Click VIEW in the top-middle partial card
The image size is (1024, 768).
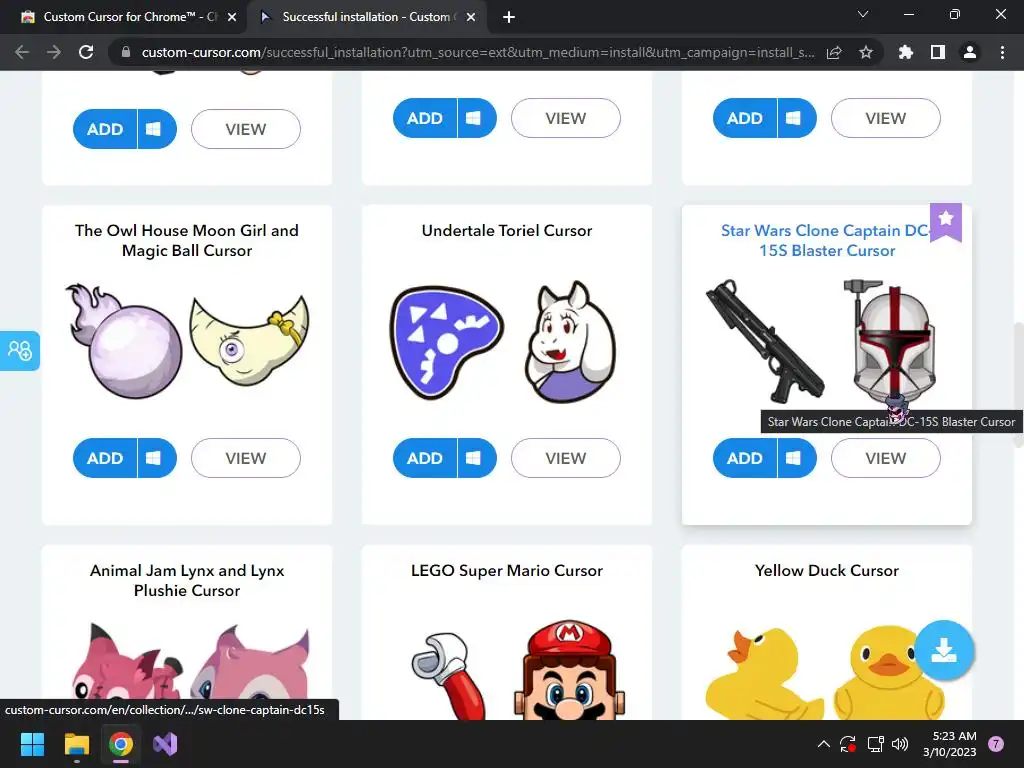click(566, 118)
